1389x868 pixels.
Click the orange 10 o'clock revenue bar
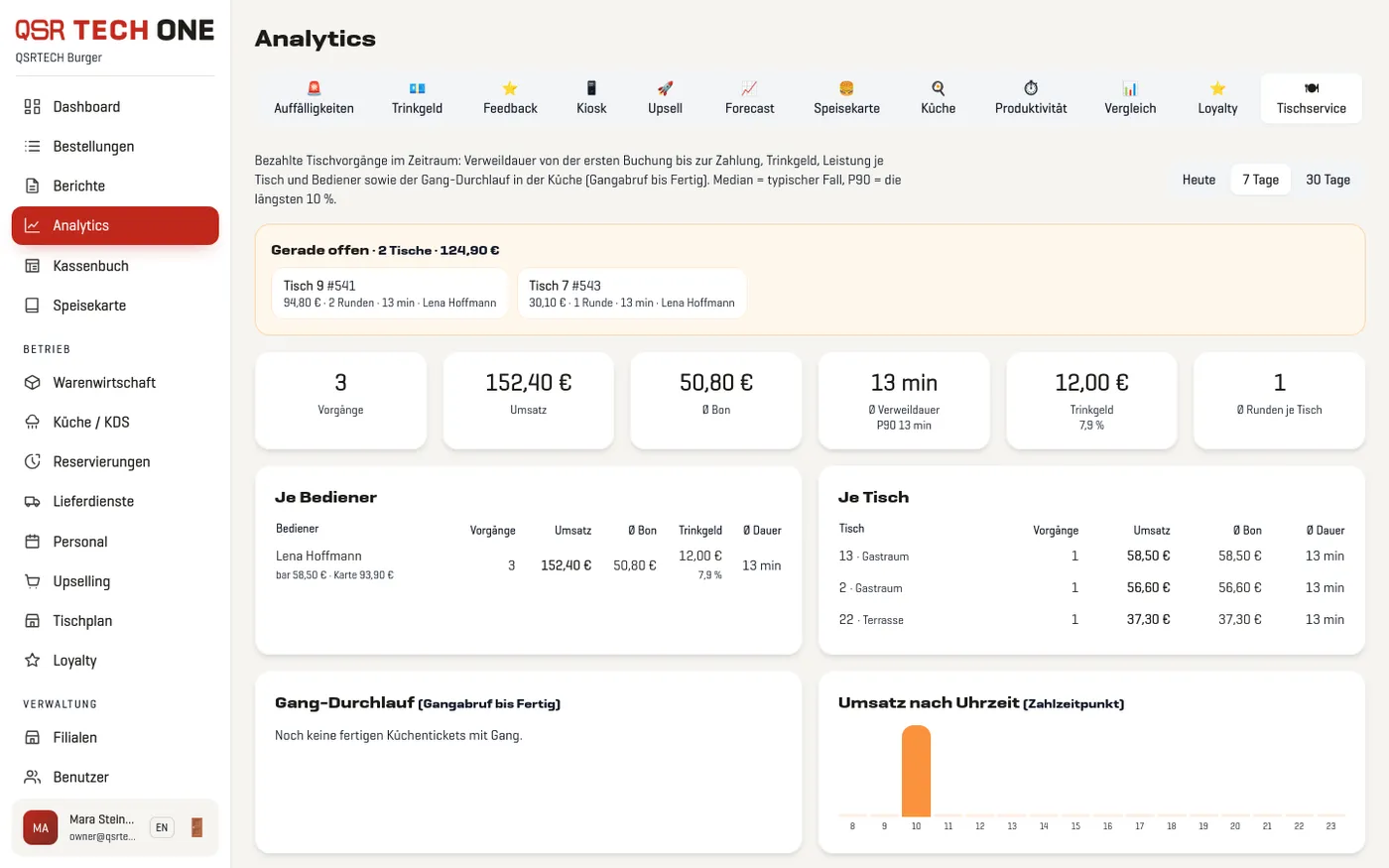click(x=916, y=771)
